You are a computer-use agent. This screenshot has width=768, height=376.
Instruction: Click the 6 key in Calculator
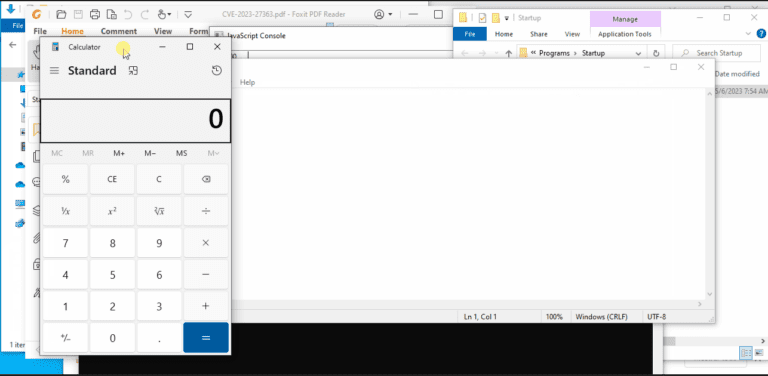(x=159, y=275)
